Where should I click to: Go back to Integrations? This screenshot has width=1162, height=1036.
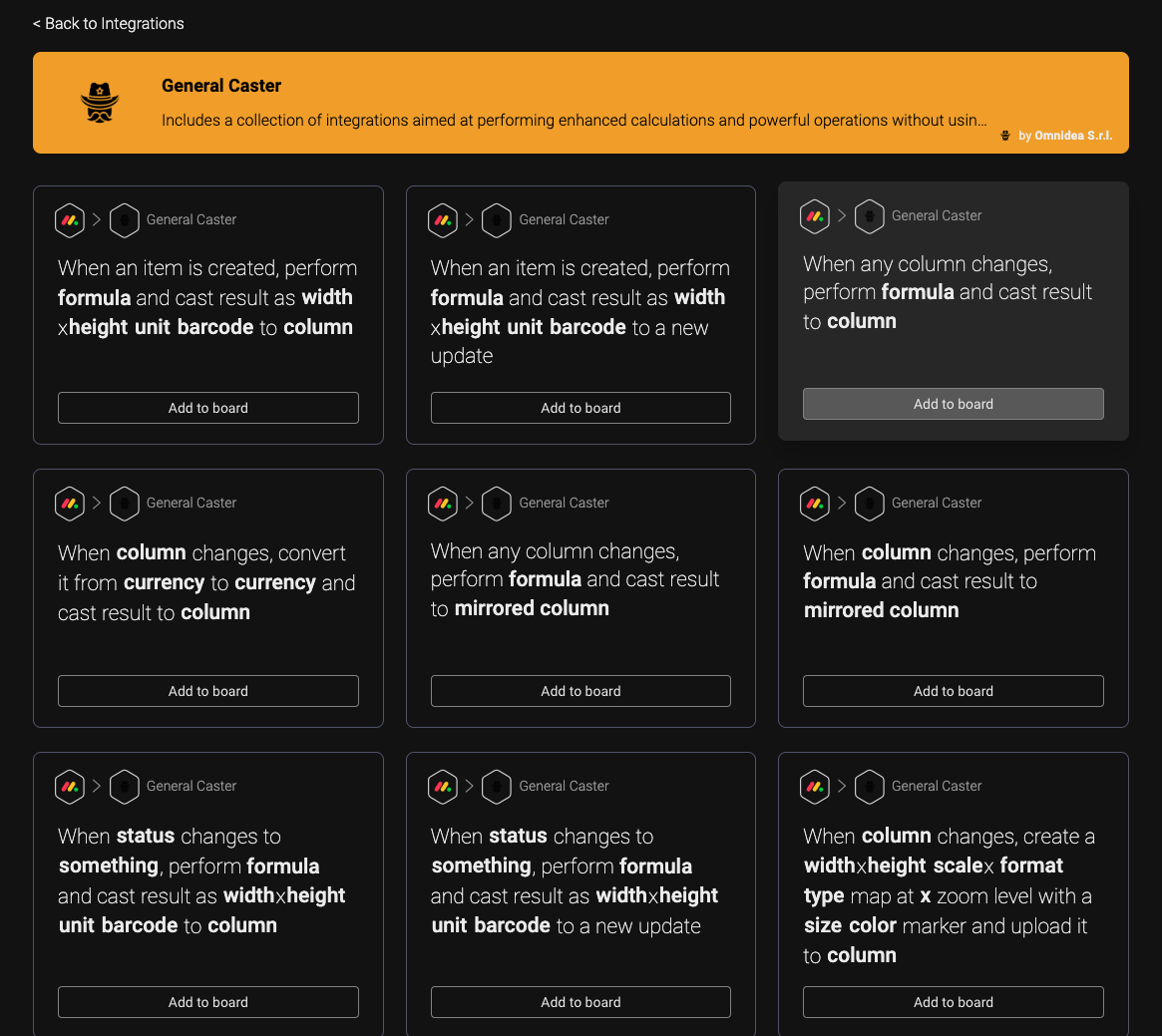click(108, 24)
